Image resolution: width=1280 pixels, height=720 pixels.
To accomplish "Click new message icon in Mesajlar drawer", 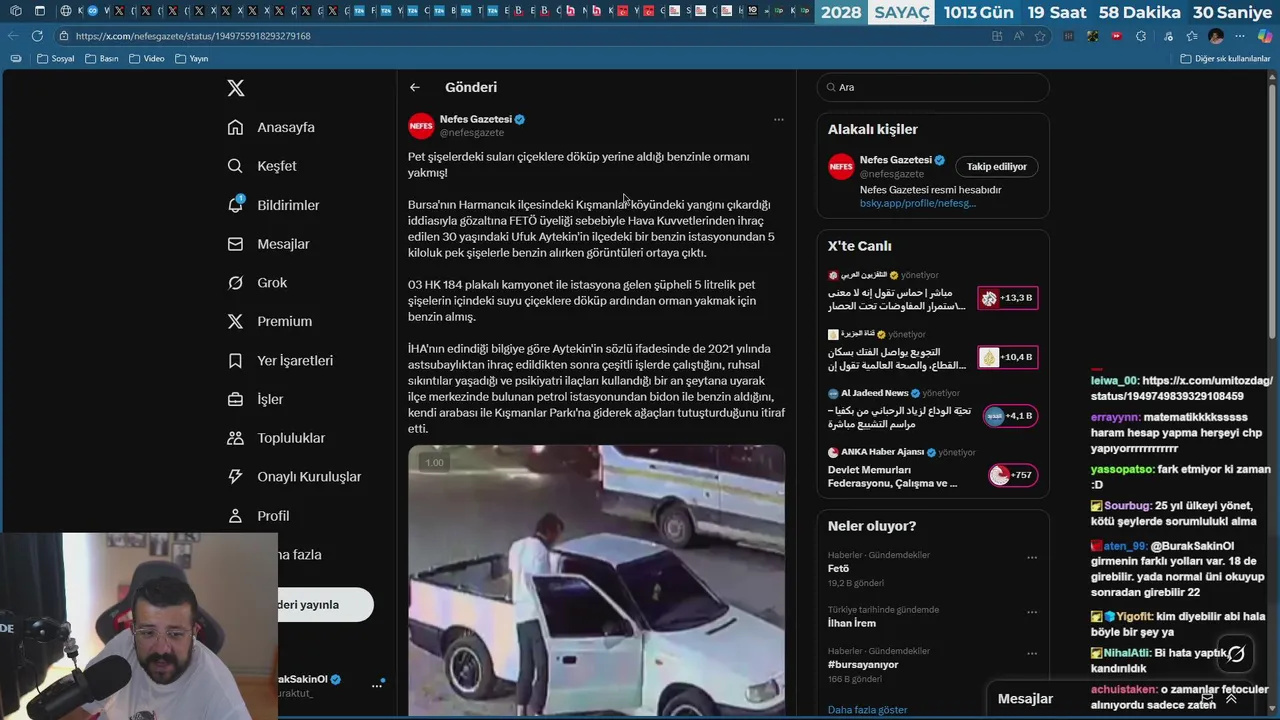I will pos(1207,699).
